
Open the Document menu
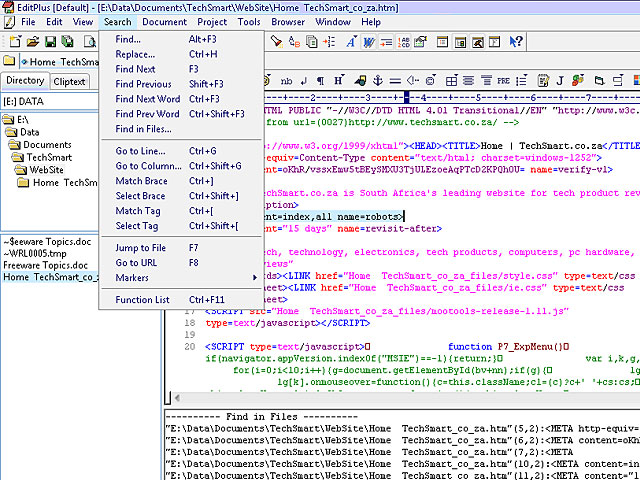pos(164,21)
